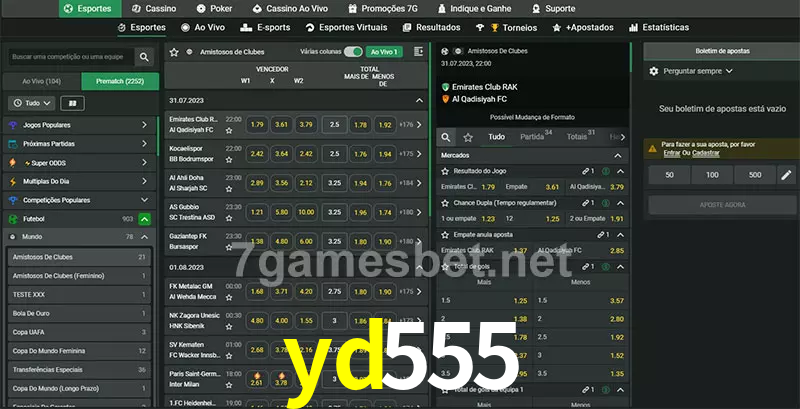
Task: Click the pencil edit stakes icon
Action: [786, 175]
